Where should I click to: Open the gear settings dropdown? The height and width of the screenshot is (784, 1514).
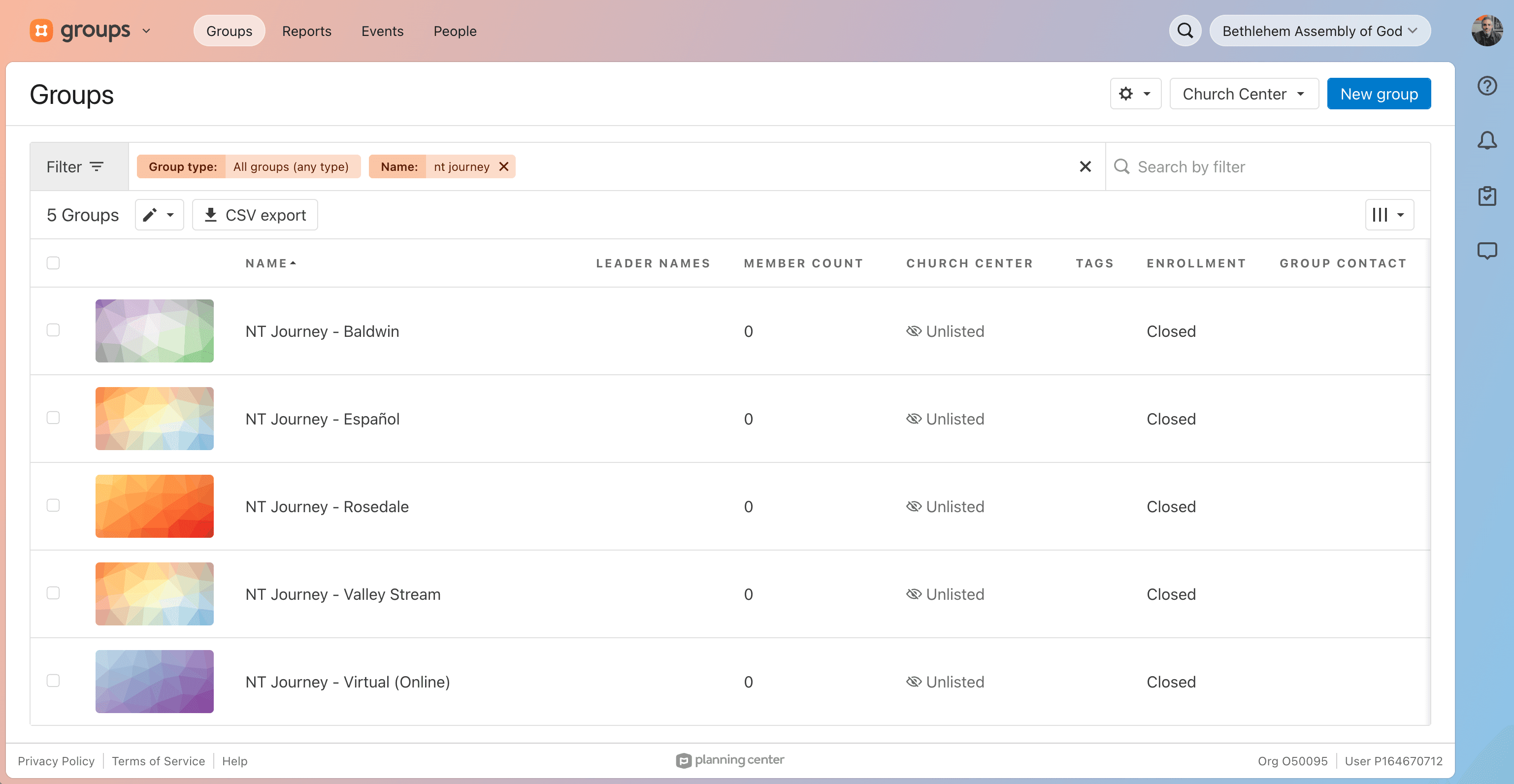coord(1135,94)
